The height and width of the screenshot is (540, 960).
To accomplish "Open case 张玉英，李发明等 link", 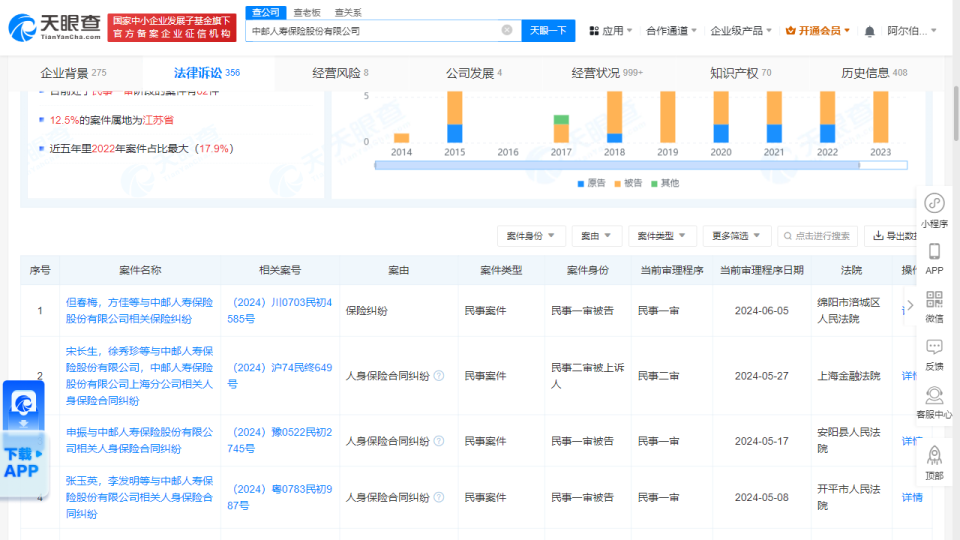I will (x=140, y=497).
